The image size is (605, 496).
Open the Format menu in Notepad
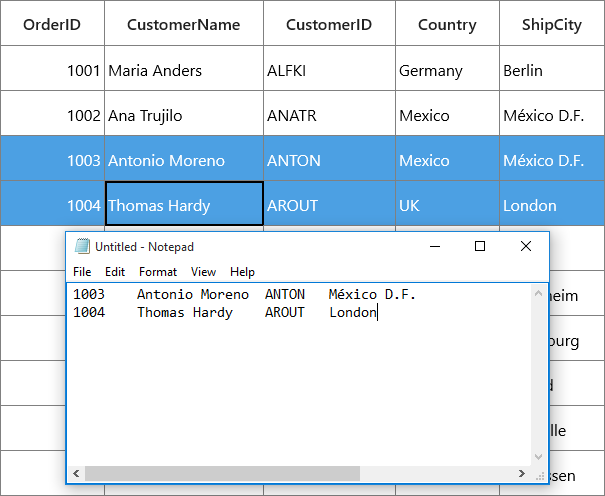click(x=158, y=272)
